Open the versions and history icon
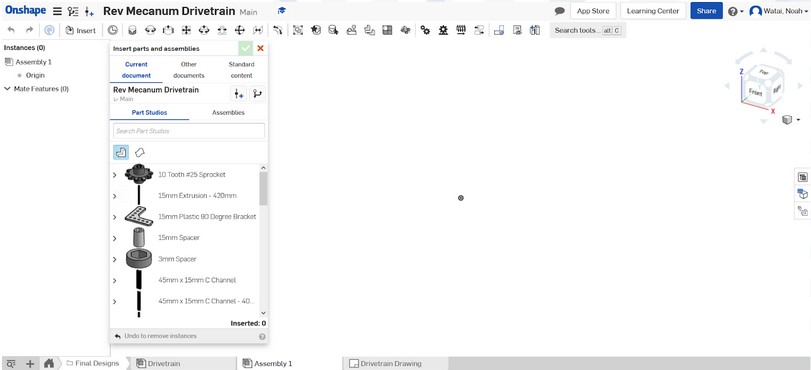This screenshot has width=811, height=370. tap(73, 11)
